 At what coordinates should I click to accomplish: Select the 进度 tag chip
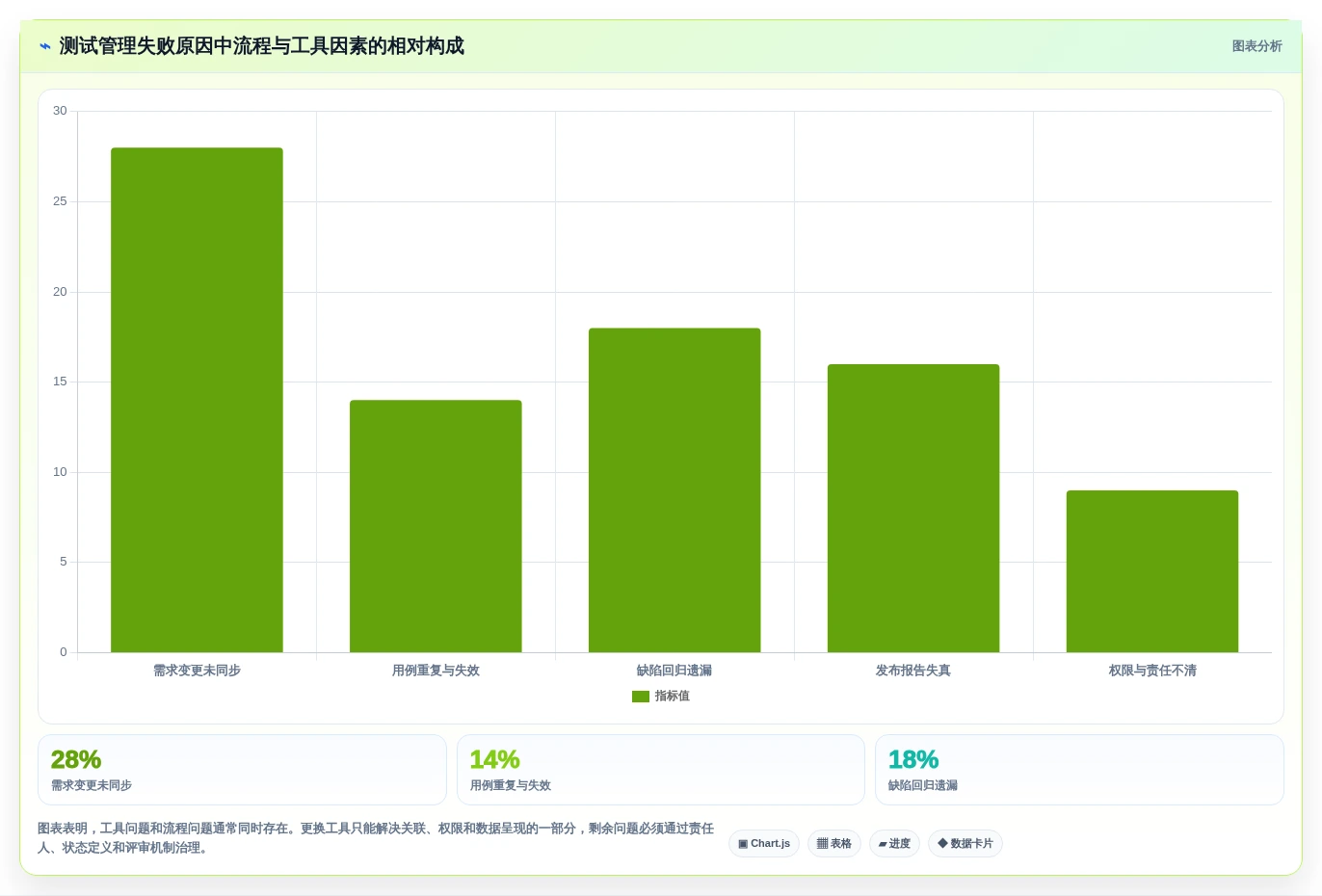(x=894, y=843)
